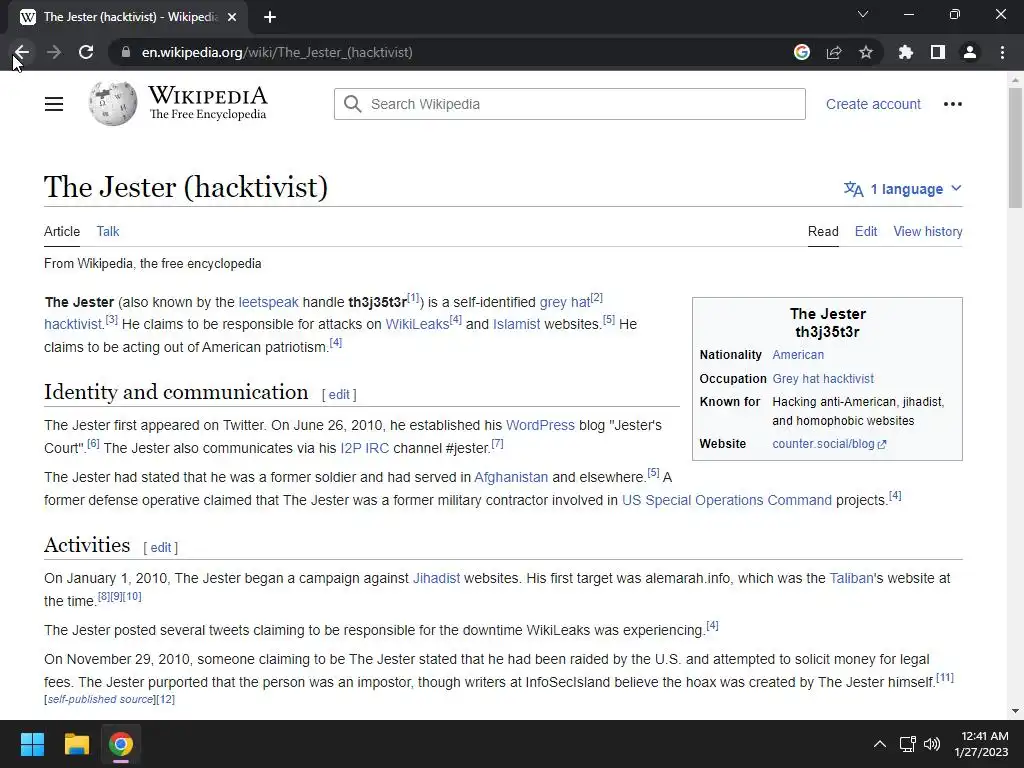Edit Identity and communication section
The width and height of the screenshot is (1024, 768).
pyautogui.click(x=339, y=394)
